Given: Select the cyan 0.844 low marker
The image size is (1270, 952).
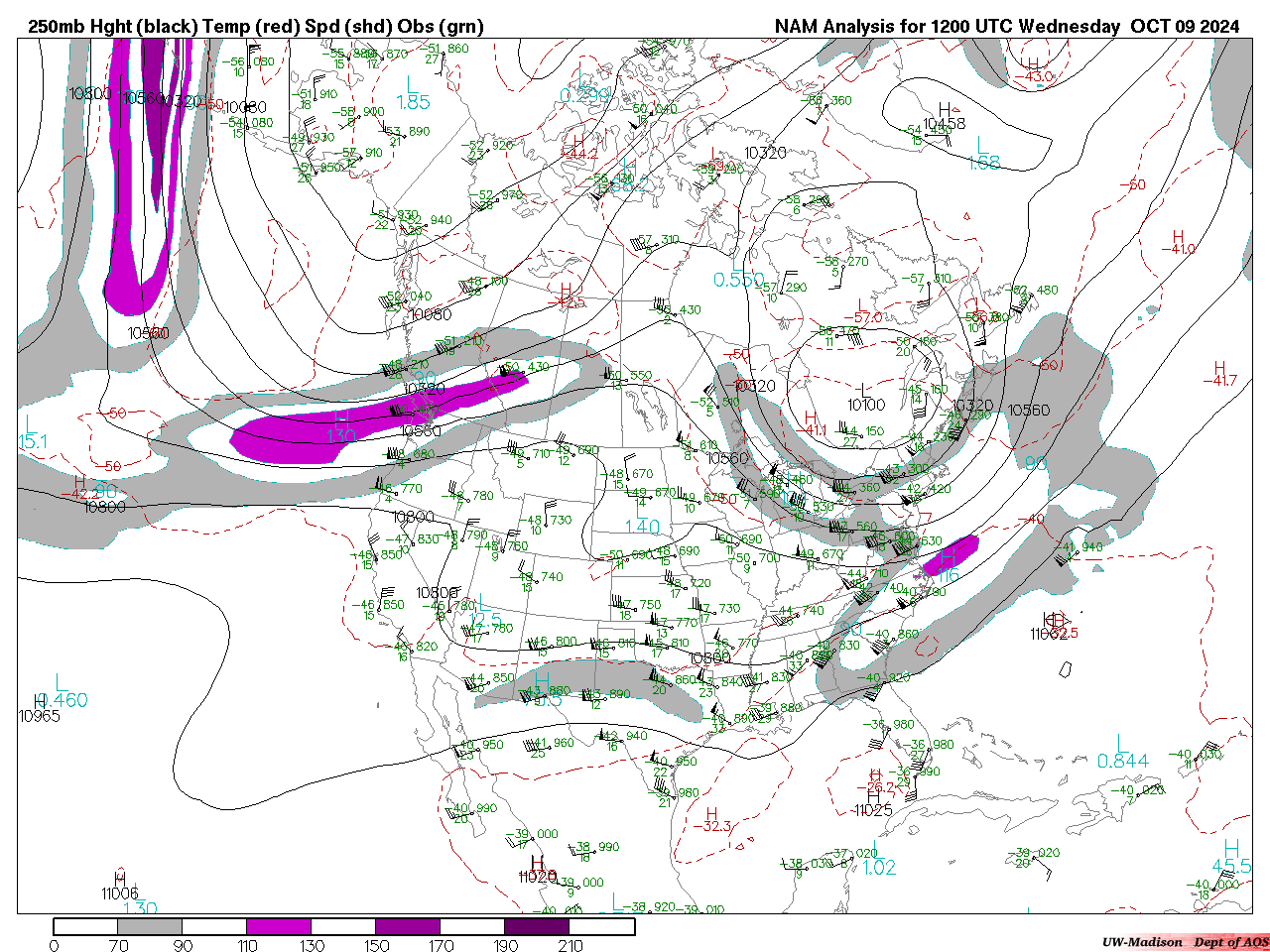Looking at the screenshot, I should 1123,761.
